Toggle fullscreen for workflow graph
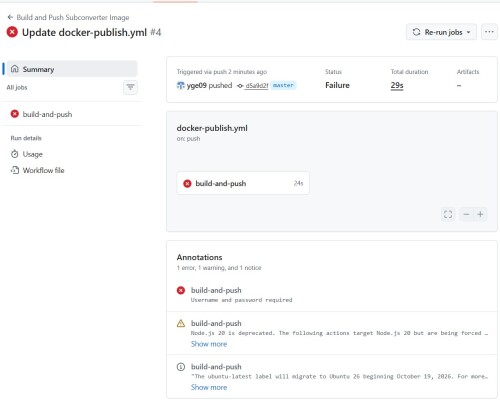 (x=448, y=214)
